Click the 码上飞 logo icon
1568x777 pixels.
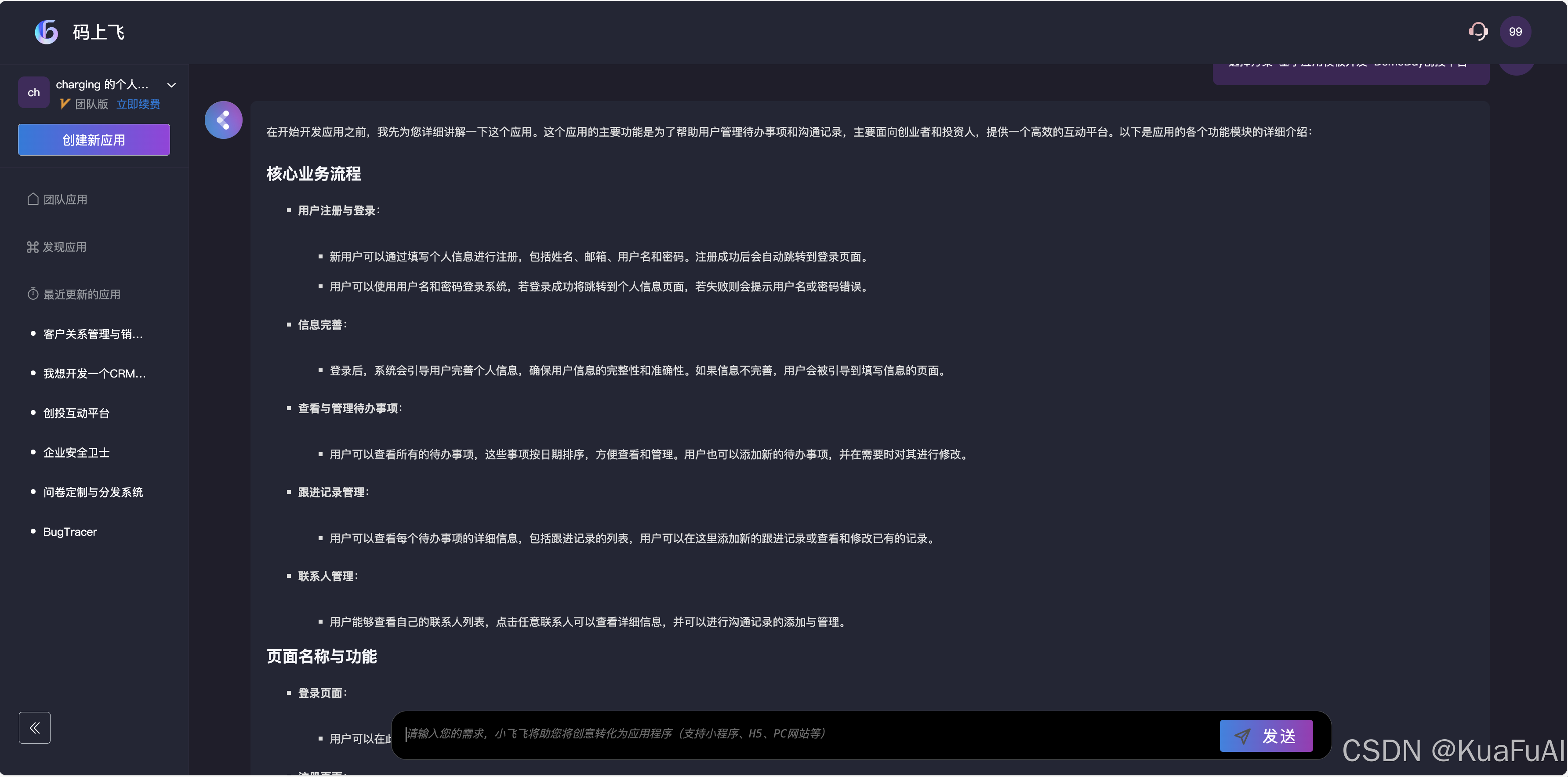point(46,32)
